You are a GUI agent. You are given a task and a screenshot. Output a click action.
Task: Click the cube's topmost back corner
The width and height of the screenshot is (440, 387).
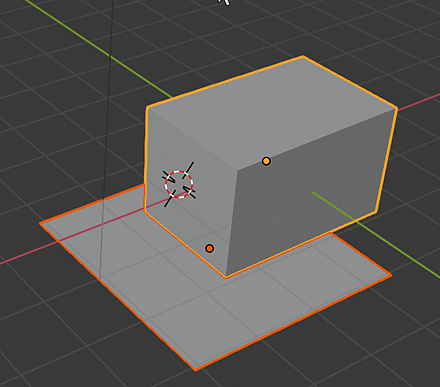click(x=303, y=56)
